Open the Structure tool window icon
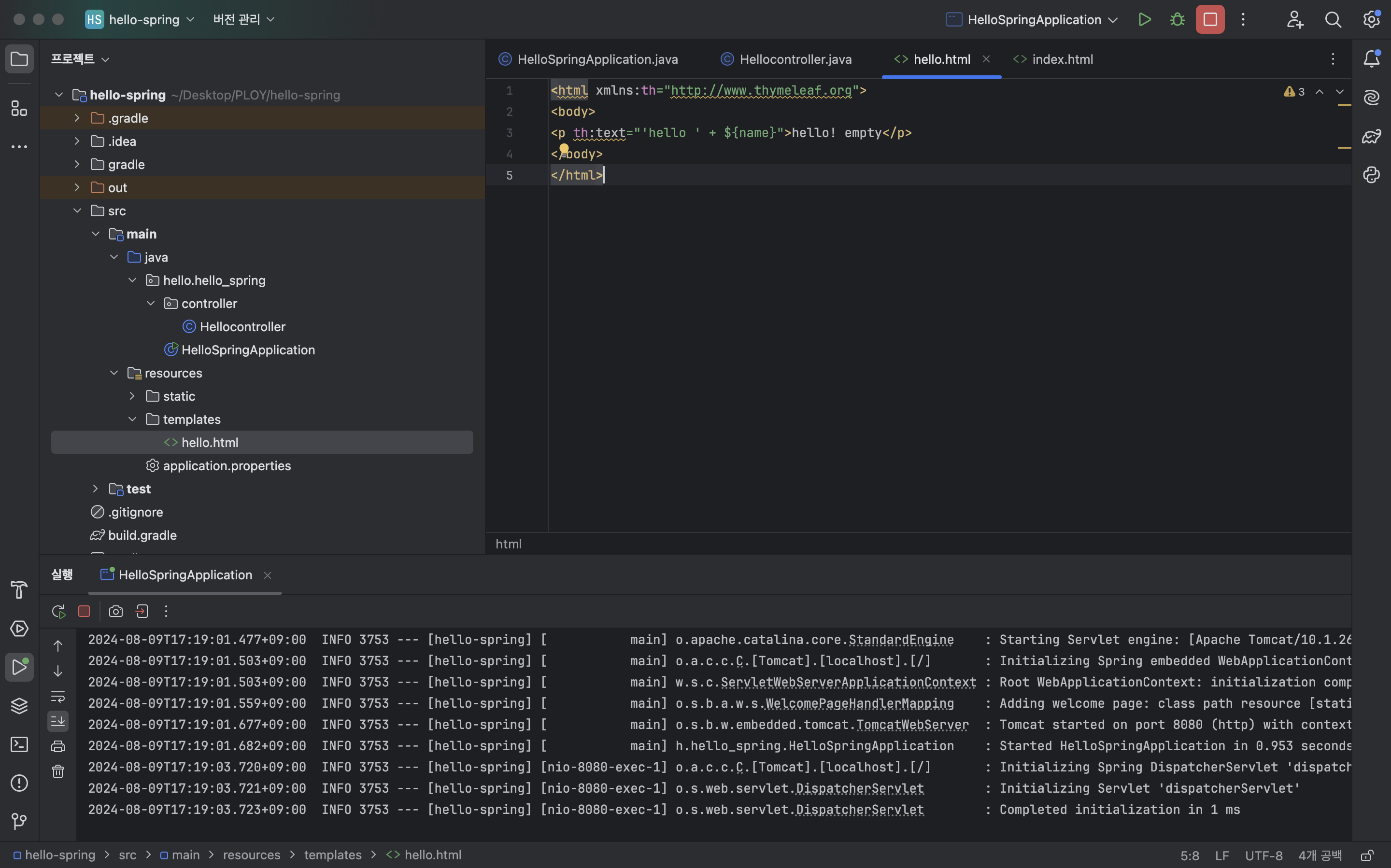 19,108
